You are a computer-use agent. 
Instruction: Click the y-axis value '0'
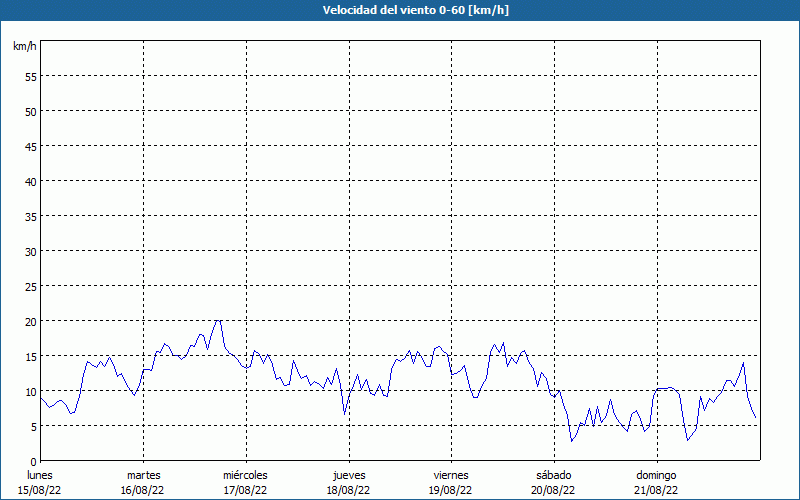pyautogui.click(x=34, y=462)
